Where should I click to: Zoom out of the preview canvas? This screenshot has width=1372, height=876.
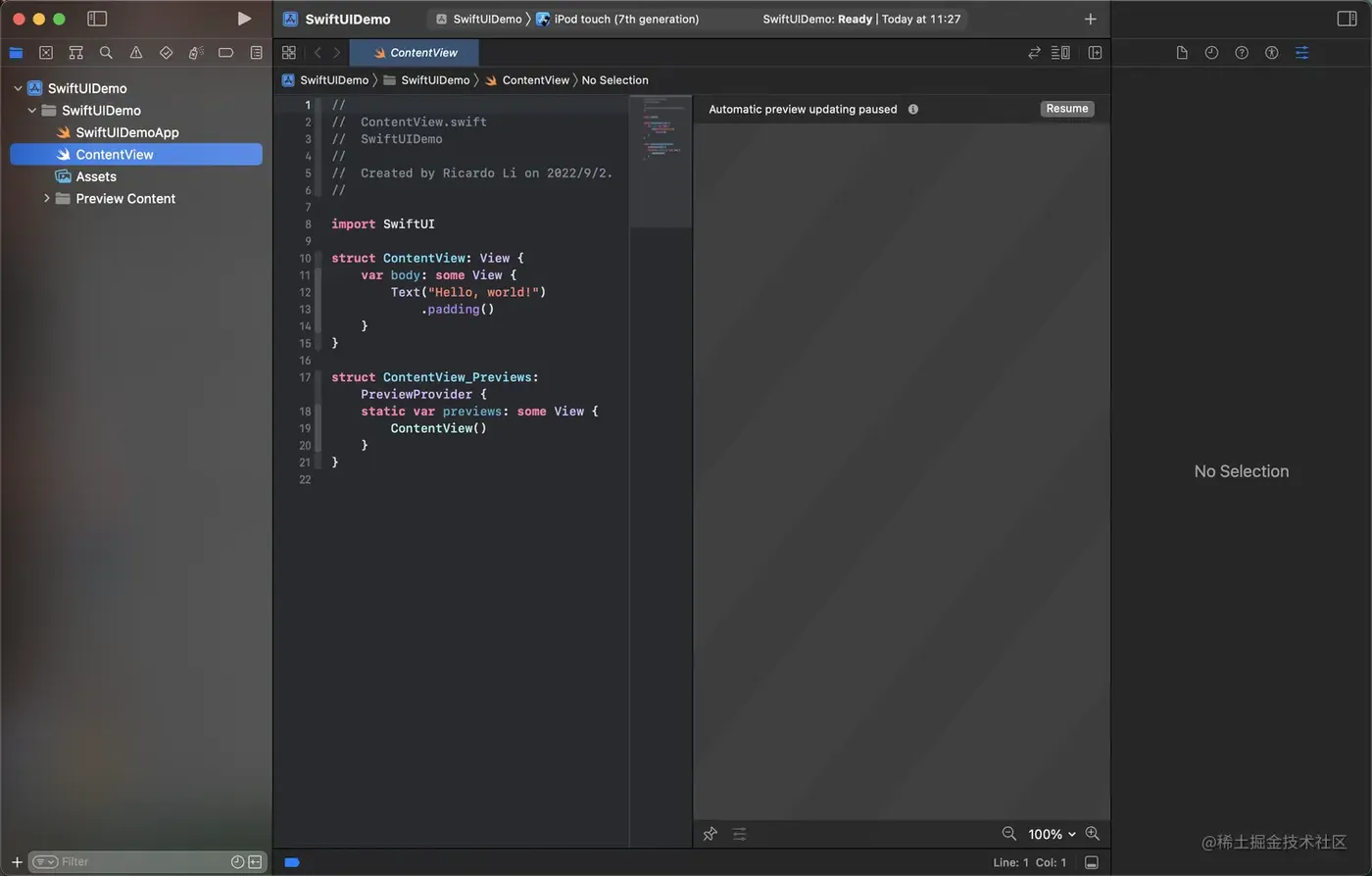(1008, 834)
